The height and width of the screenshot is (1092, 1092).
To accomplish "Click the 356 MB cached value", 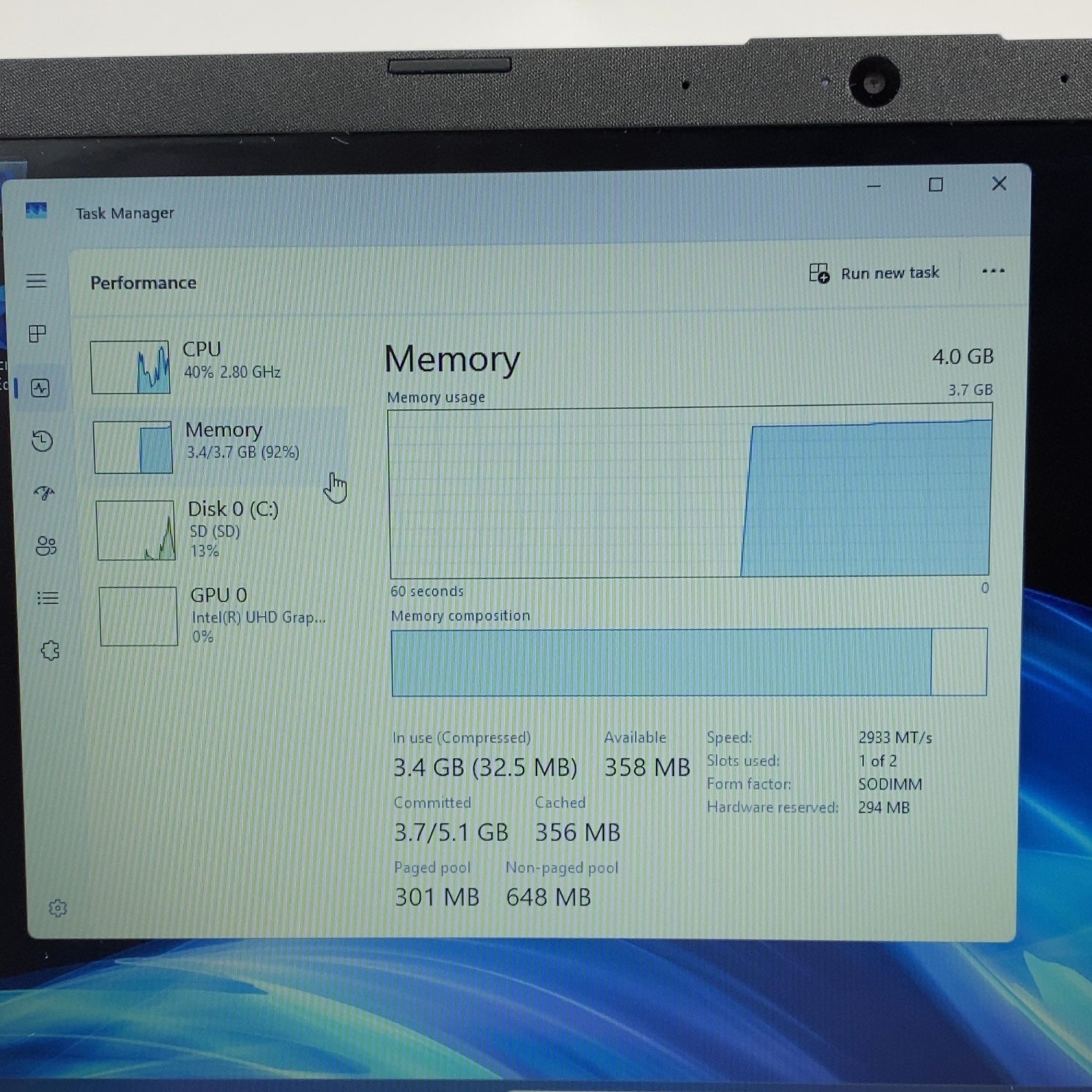I will [x=578, y=832].
